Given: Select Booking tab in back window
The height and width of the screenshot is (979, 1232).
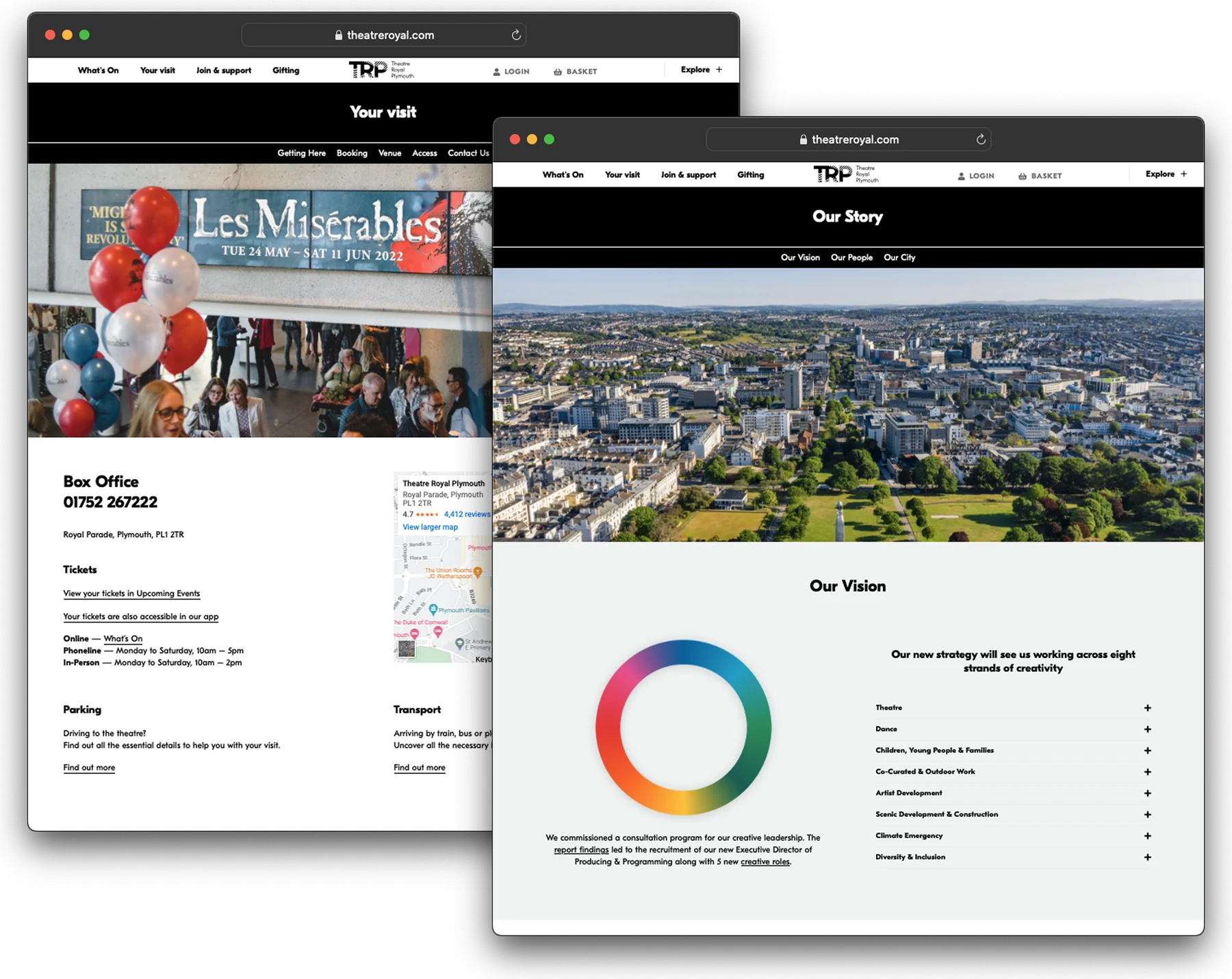Looking at the screenshot, I should [x=352, y=153].
